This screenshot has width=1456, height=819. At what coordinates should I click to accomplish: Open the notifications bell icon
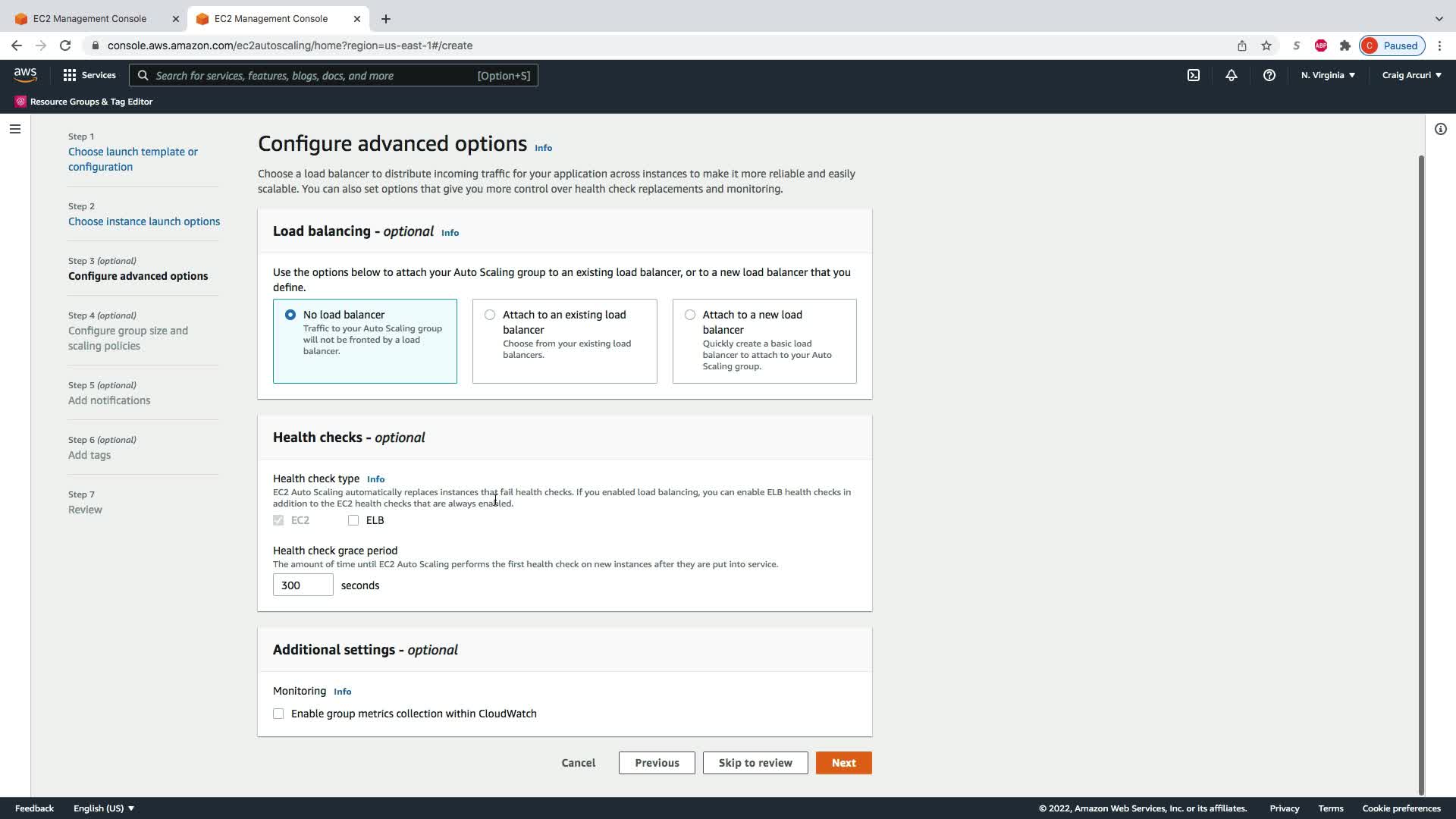pos(1232,75)
